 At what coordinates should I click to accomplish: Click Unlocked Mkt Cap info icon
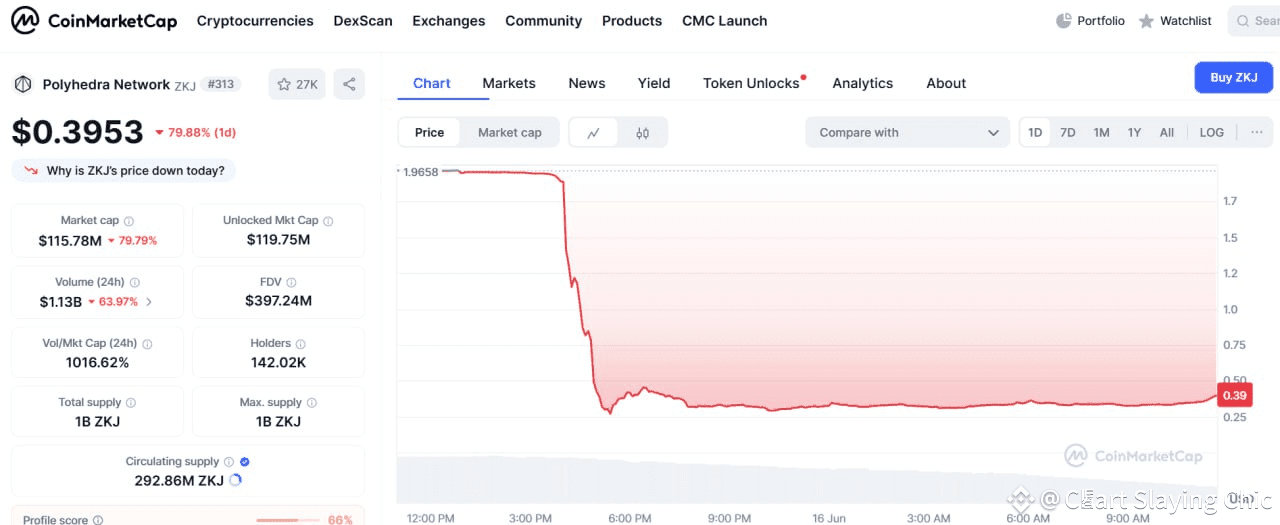(328, 221)
